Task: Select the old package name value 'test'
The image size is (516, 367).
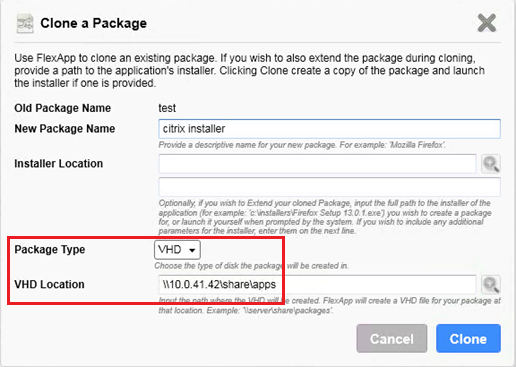Action: (167, 108)
